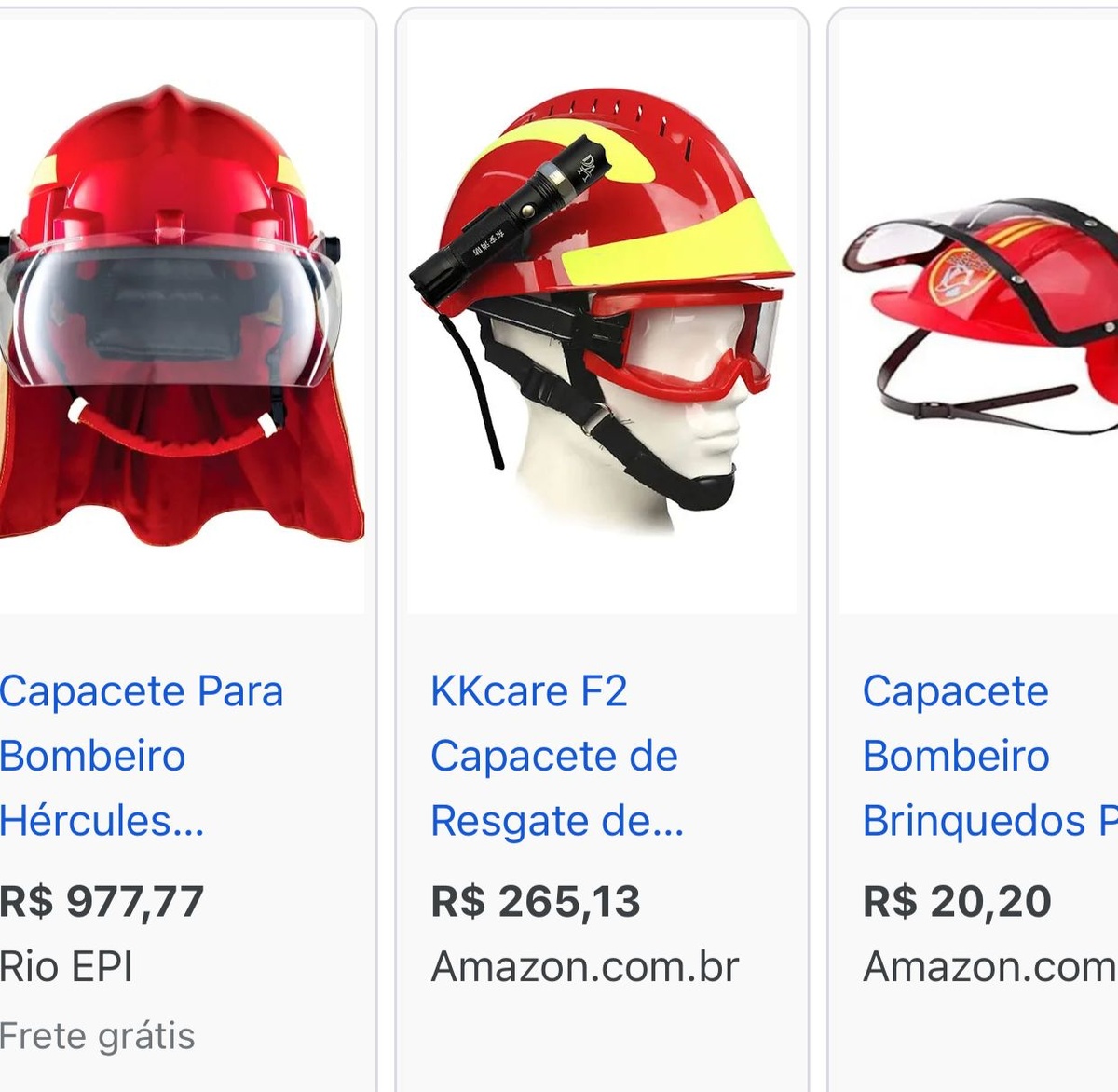Select Amazon seller under the R$ 20,20 listing

[989, 966]
